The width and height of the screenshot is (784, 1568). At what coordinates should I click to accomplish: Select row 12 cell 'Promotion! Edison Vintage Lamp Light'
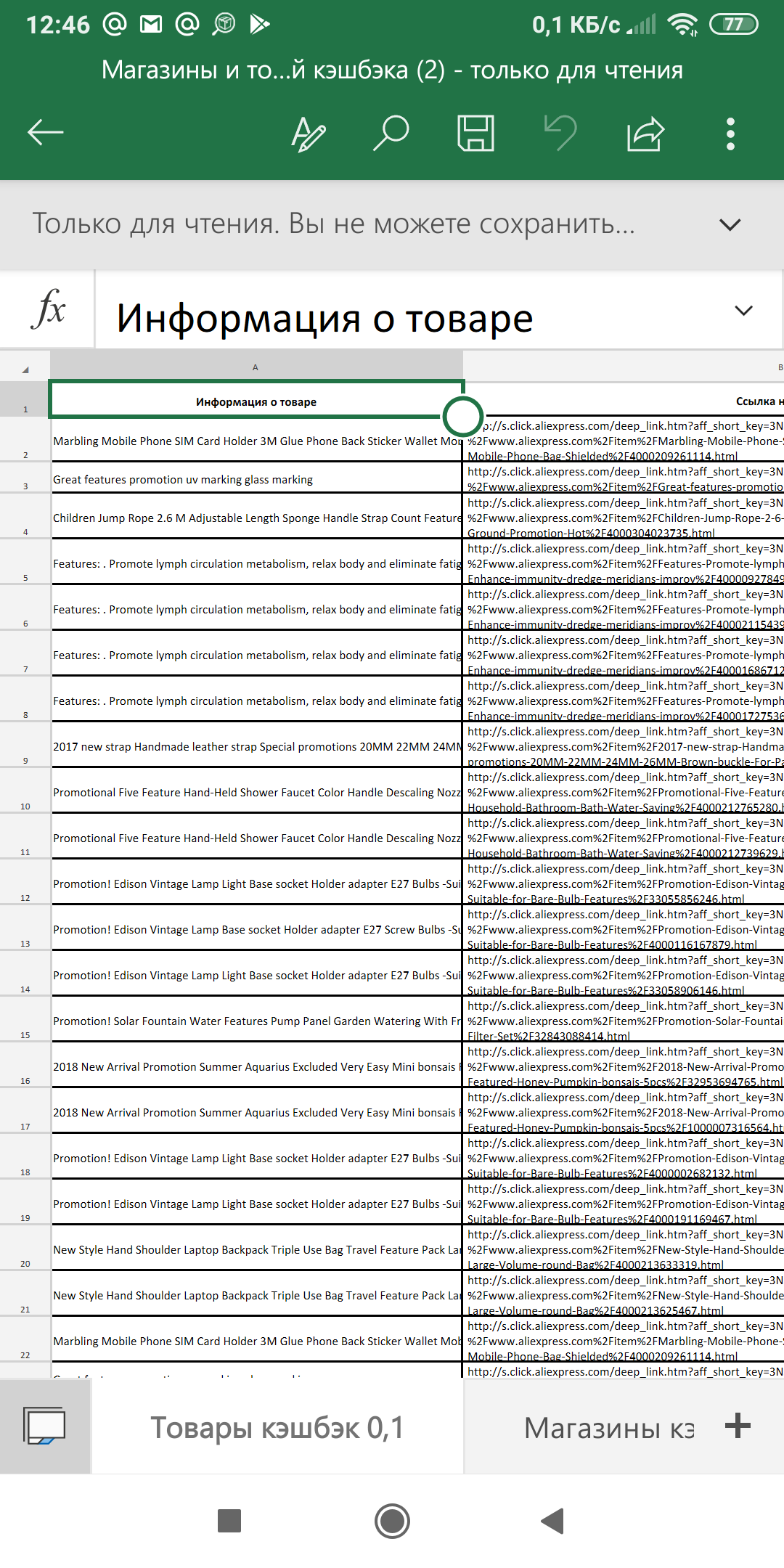[x=256, y=883]
